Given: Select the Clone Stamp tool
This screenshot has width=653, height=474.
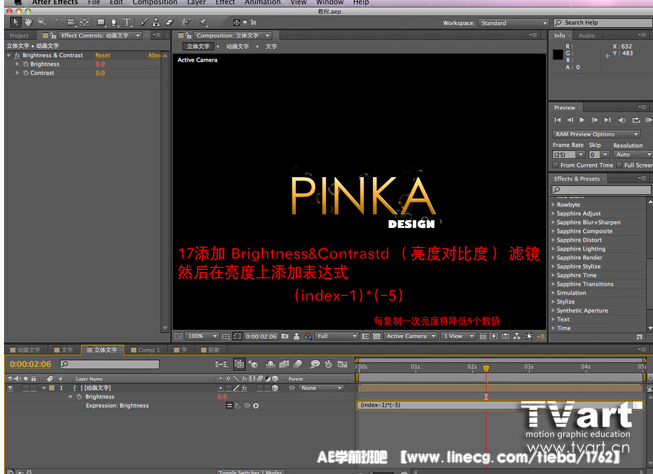Looking at the screenshot, I should pyautogui.click(x=156, y=22).
